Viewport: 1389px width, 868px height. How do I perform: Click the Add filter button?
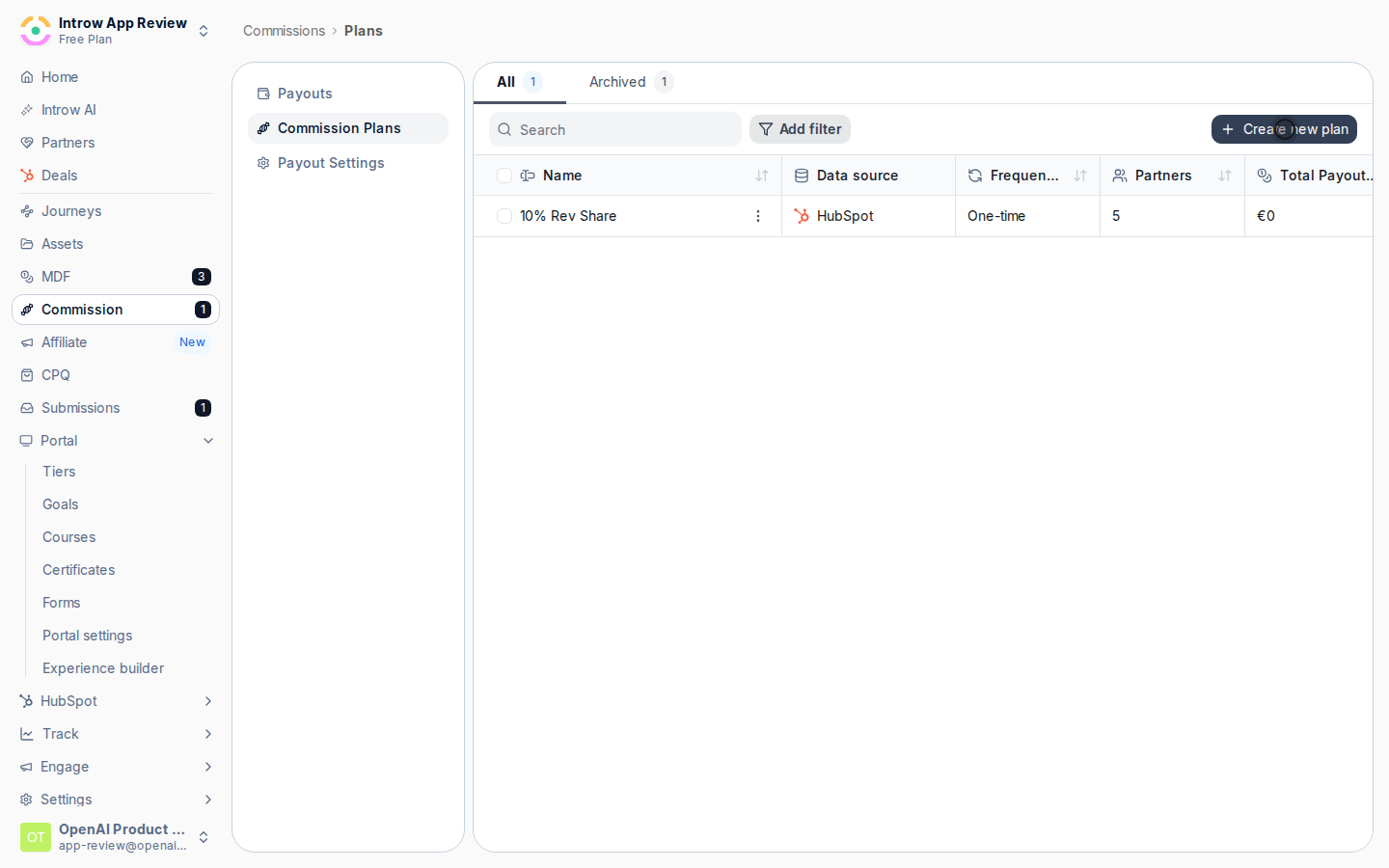[x=800, y=129]
